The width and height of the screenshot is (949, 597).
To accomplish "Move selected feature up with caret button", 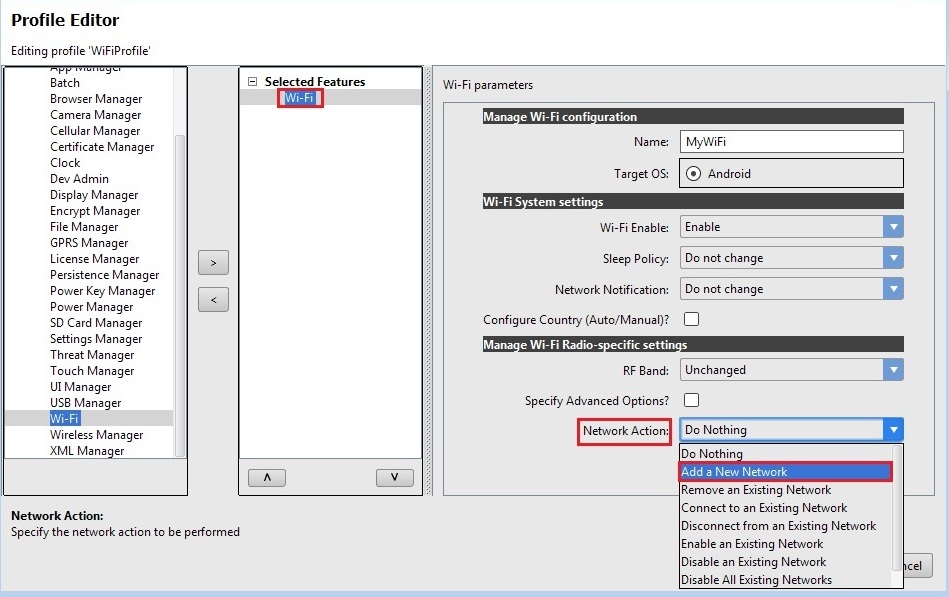I will (266, 478).
